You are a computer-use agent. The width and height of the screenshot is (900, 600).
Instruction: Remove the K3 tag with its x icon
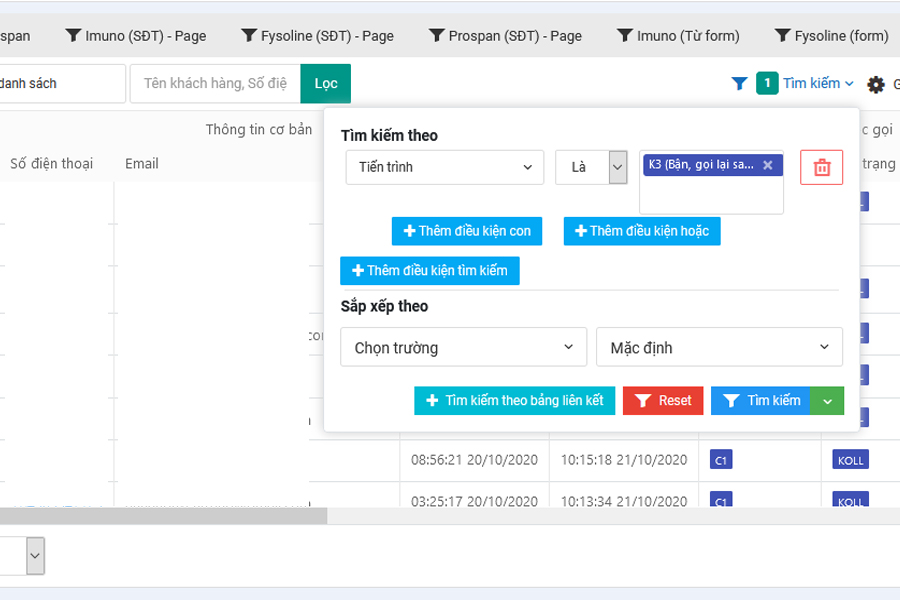pyautogui.click(x=768, y=165)
